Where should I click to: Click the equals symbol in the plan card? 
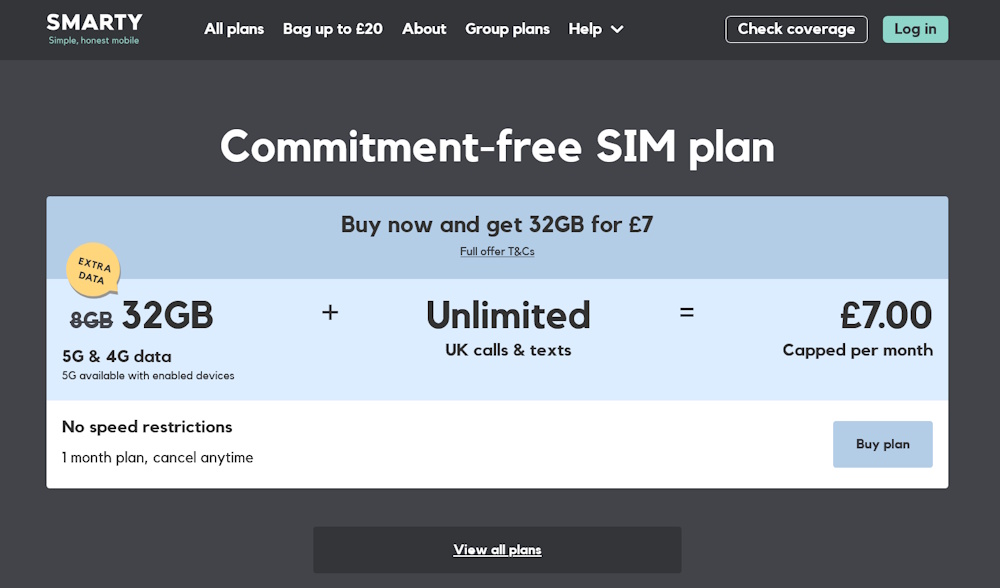[687, 313]
